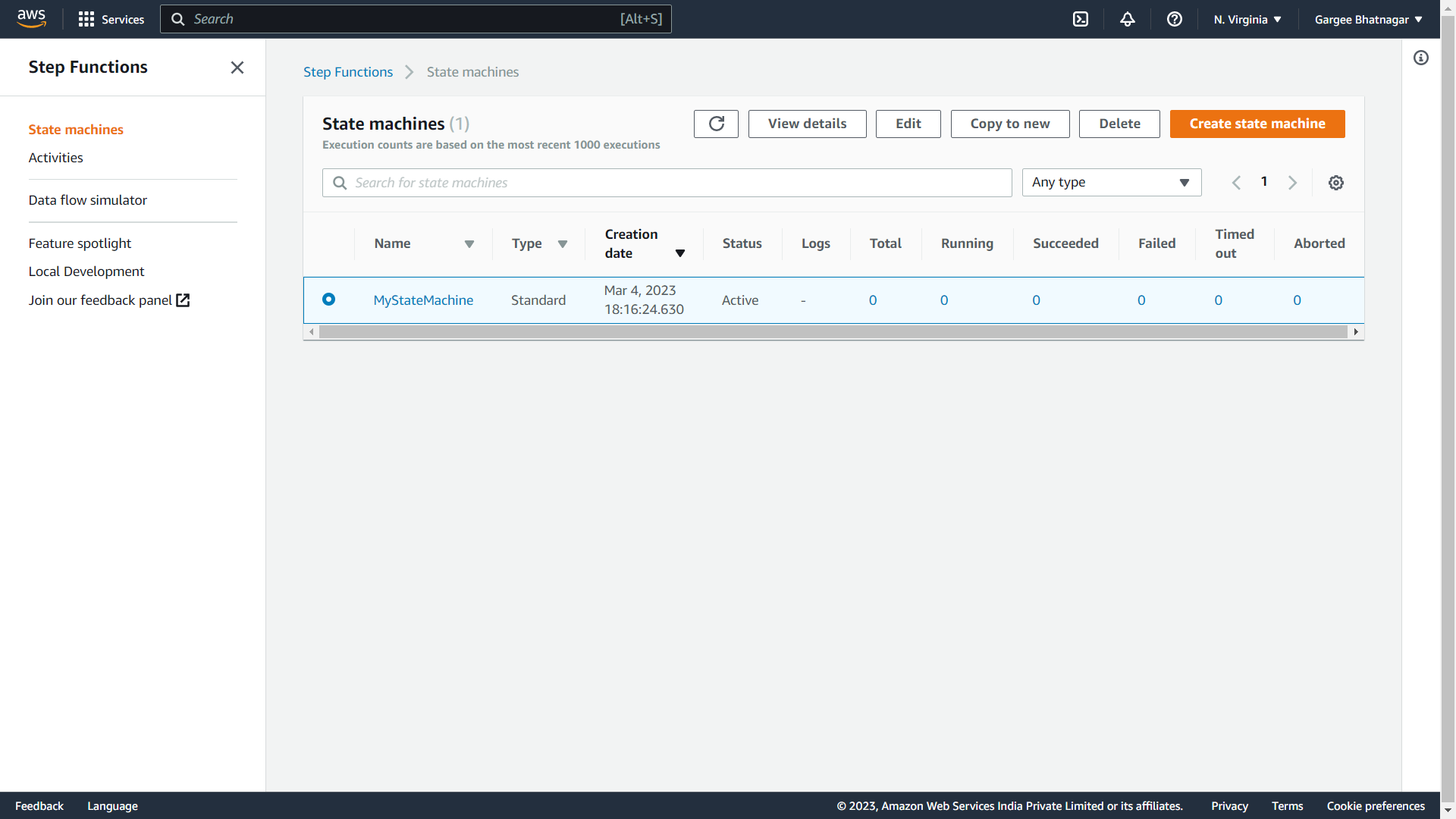Click Create state machine button
Image resolution: width=1456 pixels, height=819 pixels.
tap(1257, 124)
